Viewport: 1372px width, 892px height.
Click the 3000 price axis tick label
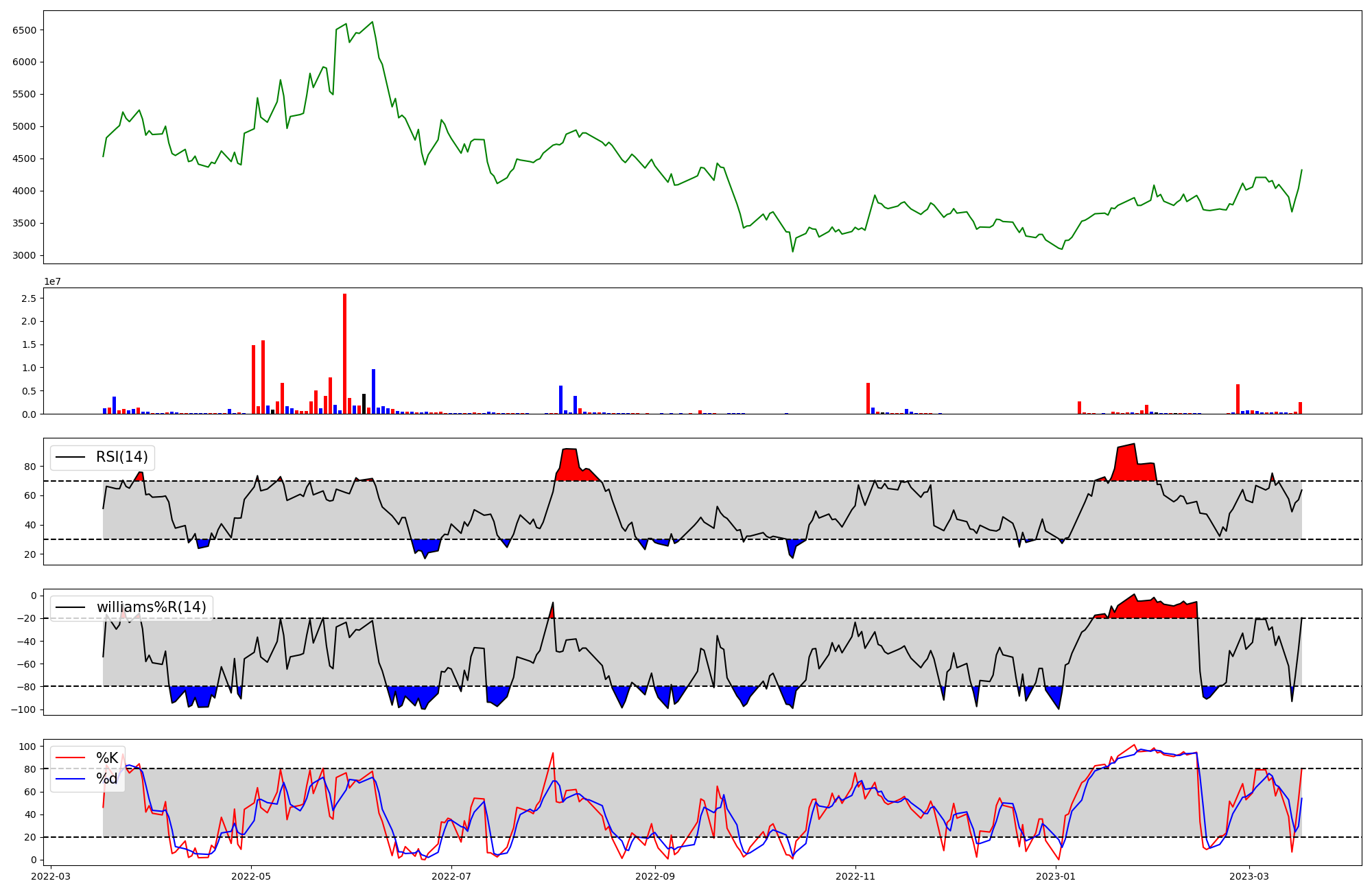[24, 256]
